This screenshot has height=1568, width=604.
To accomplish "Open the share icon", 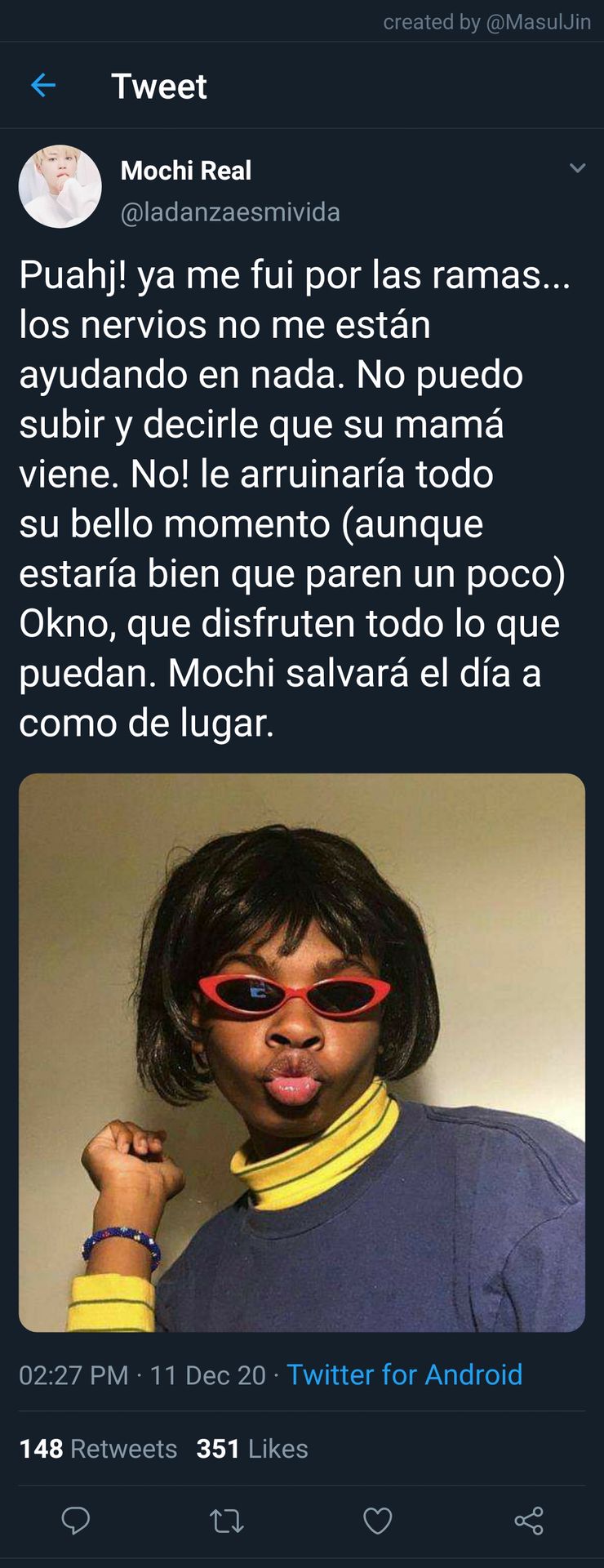I will 529,1521.
